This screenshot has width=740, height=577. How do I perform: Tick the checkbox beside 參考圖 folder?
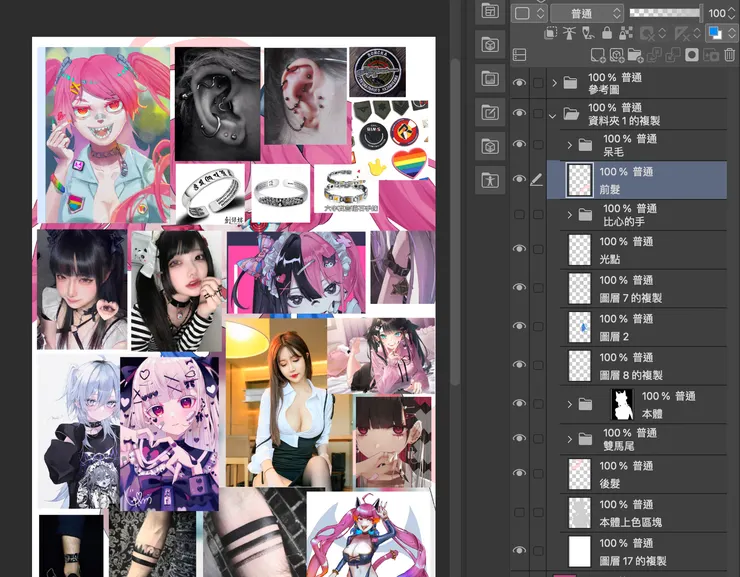pyautogui.click(x=538, y=83)
